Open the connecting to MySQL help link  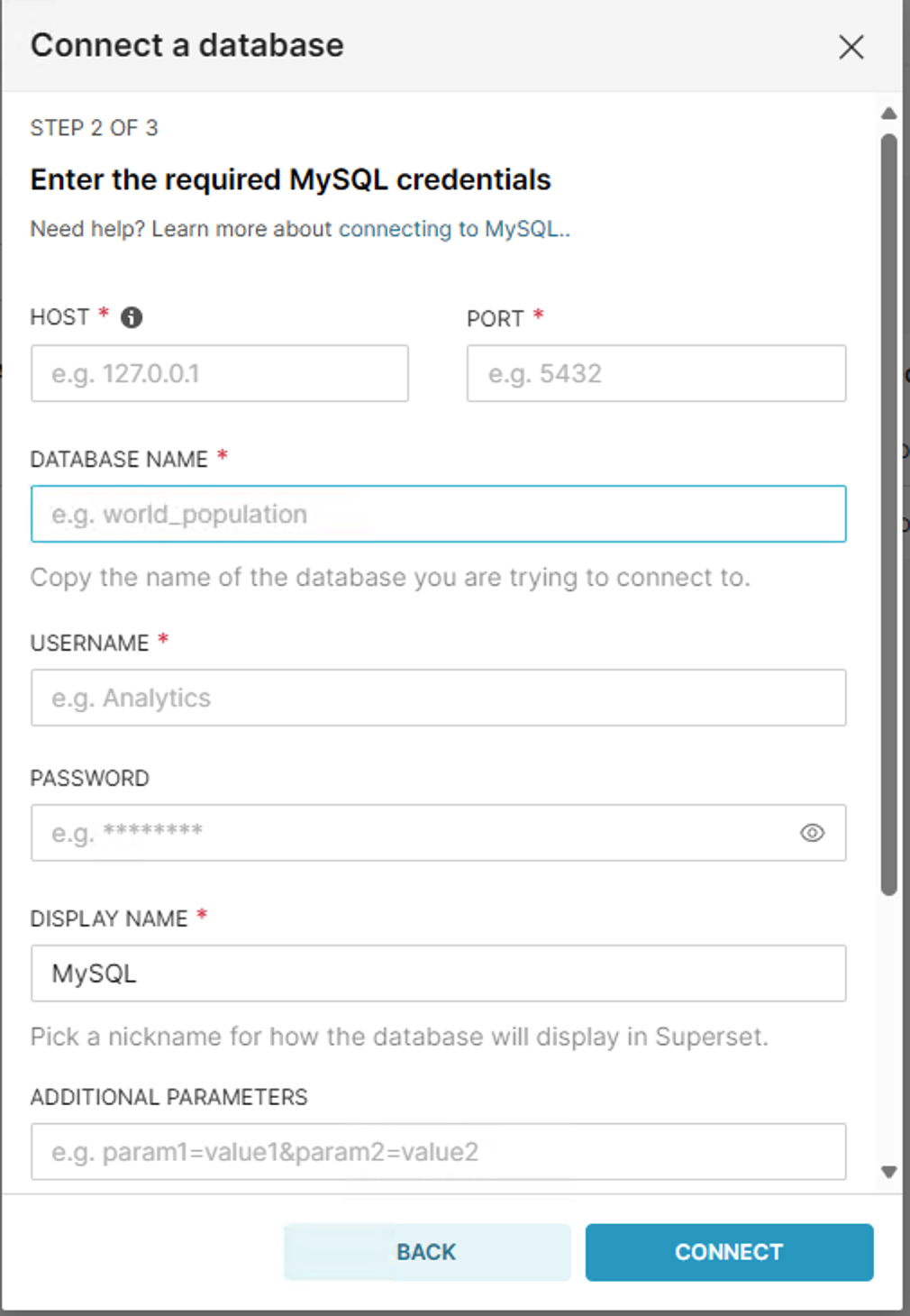(x=453, y=229)
